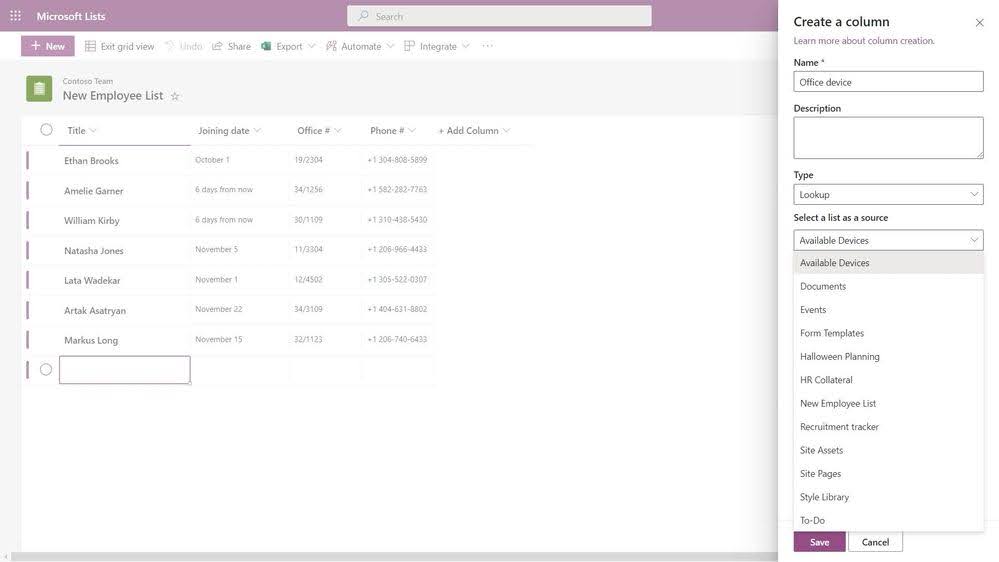This screenshot has width=999, height=562.
Task: Click the Contoso Team site link
Action: pos(87,81)
